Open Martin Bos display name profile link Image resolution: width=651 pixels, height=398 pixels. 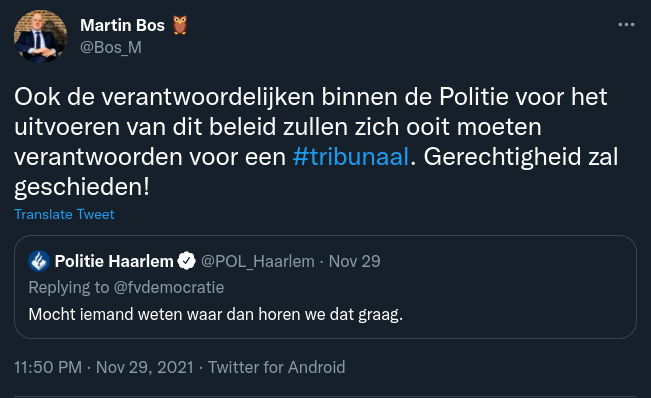[x=122, y=25]
